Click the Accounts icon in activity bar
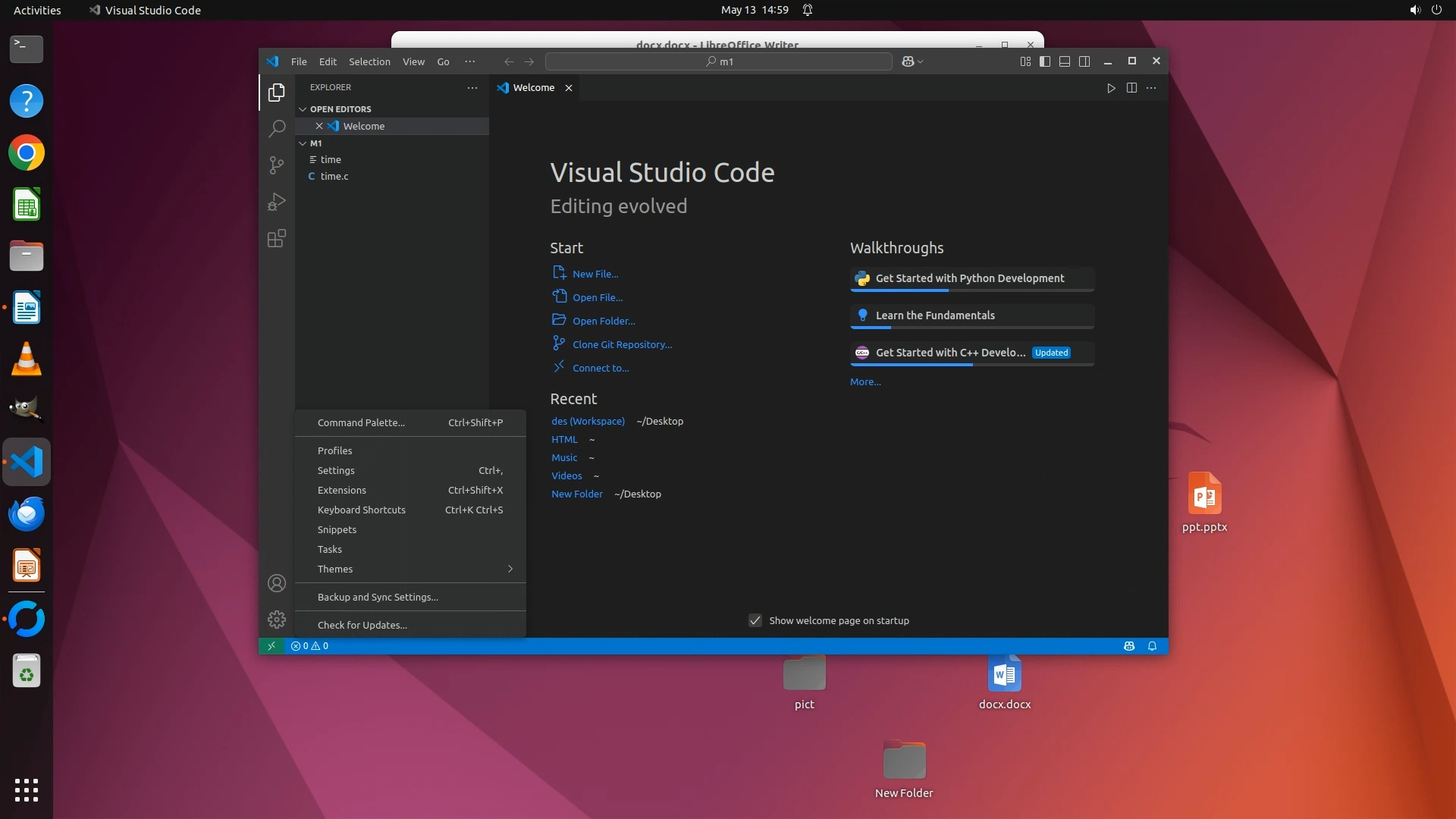This screenshot has width=1456, height=819. tap(277, 583)
